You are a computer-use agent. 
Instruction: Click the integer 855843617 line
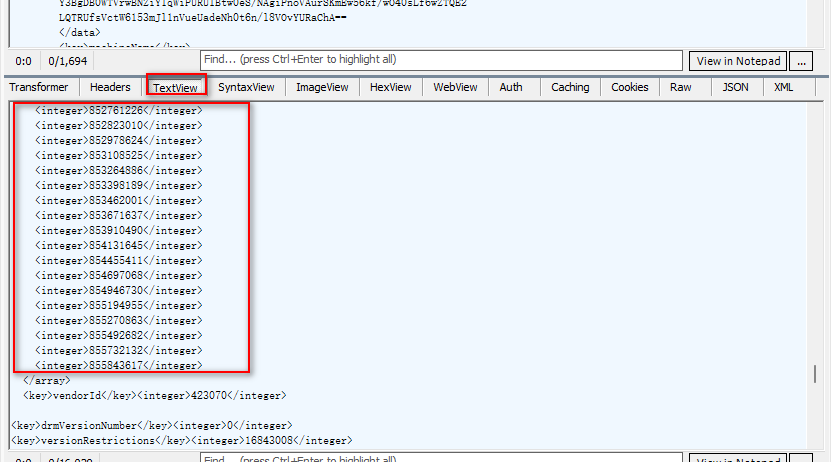(119, 366)
